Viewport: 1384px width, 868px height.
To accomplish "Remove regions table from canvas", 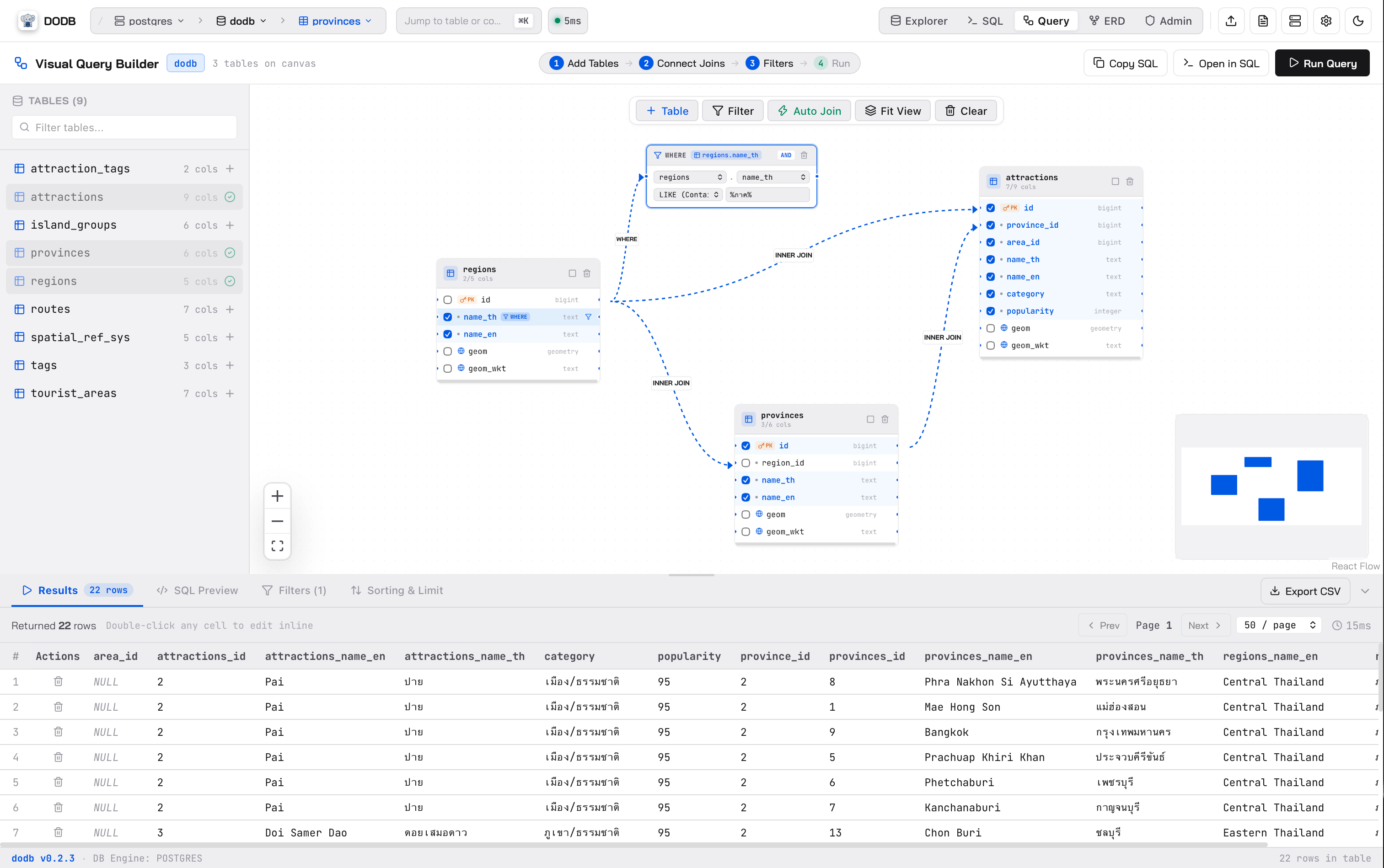I will tap(587, 273).
